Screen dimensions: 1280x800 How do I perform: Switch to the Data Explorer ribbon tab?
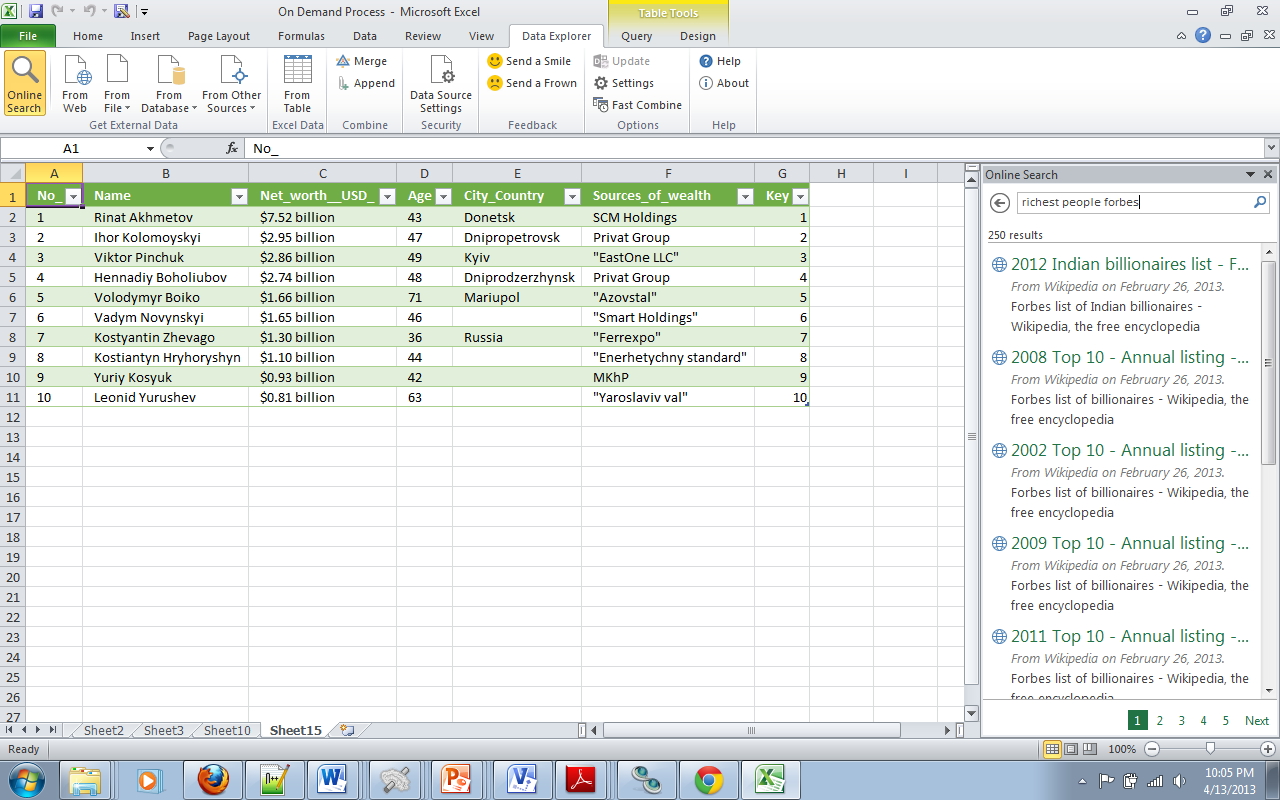(556, 35)
